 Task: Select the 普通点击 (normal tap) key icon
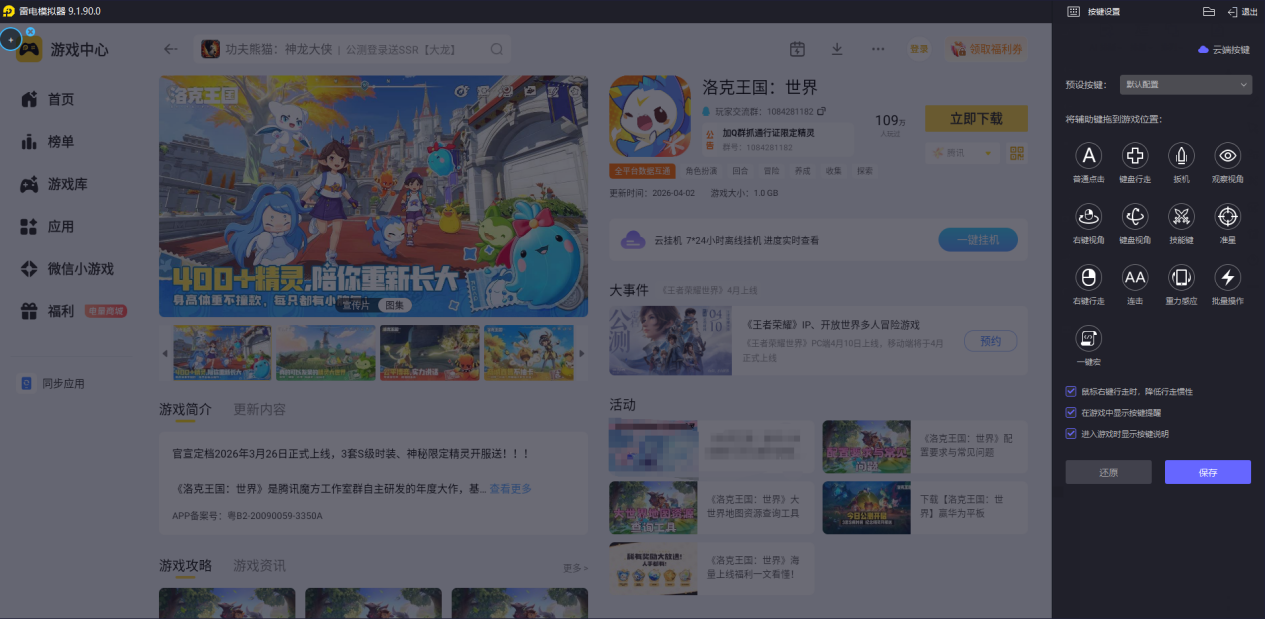point(1088,155)
